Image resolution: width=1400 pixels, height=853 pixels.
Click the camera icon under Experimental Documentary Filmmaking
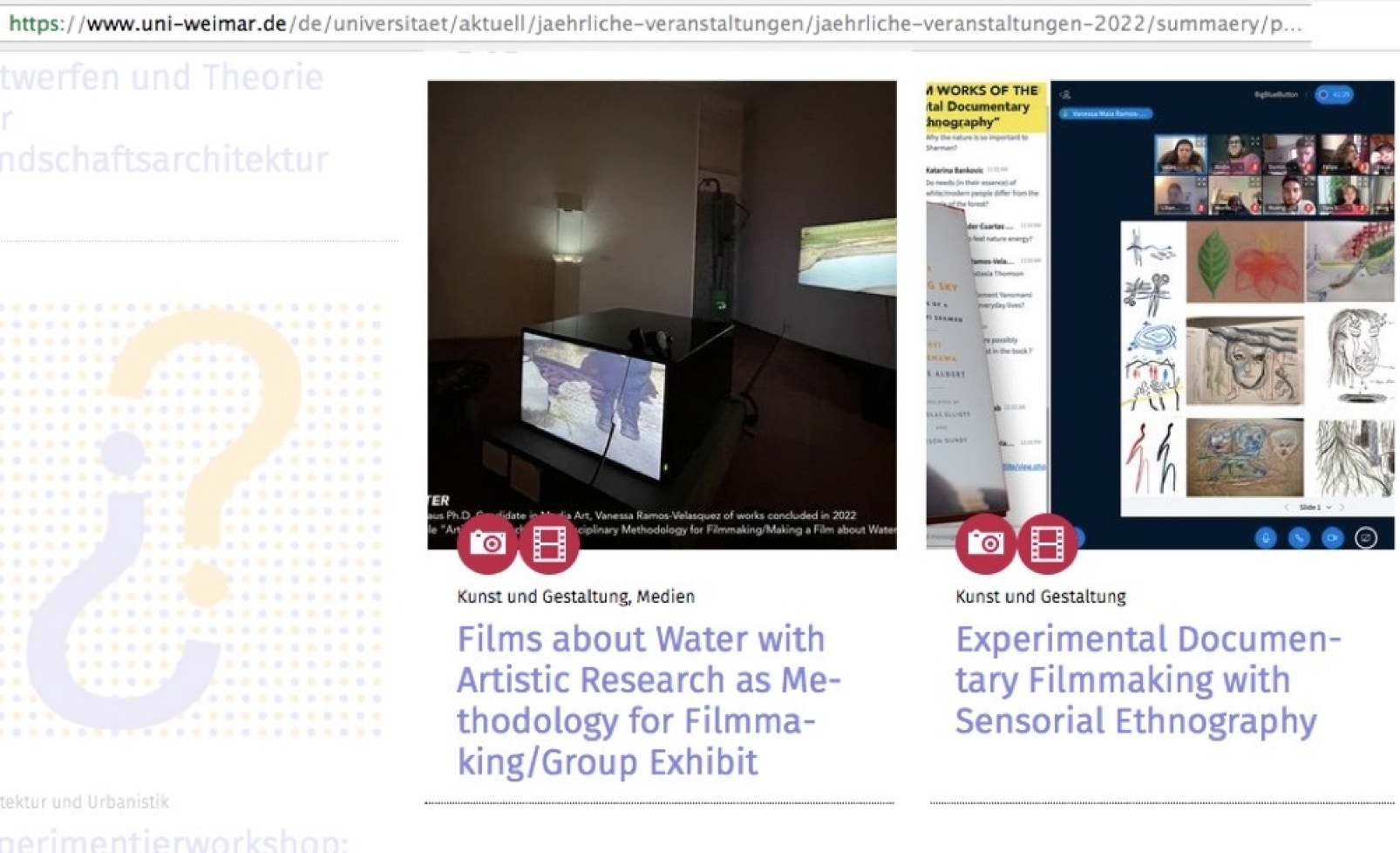click(986, 544)
